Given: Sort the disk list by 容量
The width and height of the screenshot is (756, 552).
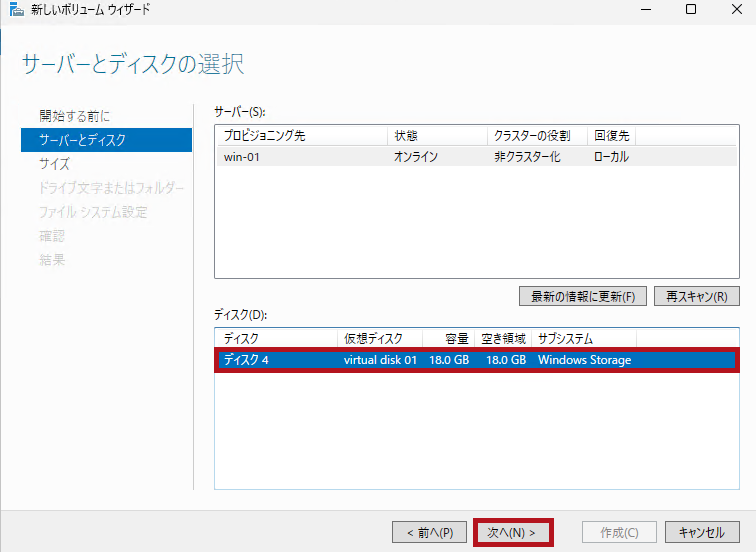Looking at the screenshot, I should [x=447, y=339].
